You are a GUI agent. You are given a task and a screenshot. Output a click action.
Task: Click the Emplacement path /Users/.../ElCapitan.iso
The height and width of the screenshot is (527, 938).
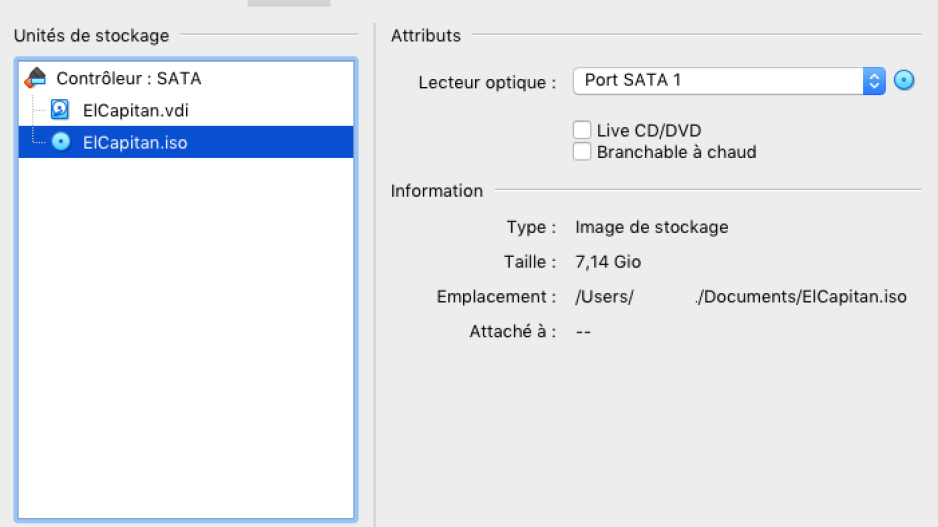pyautogui.click(x=740, y=297)
